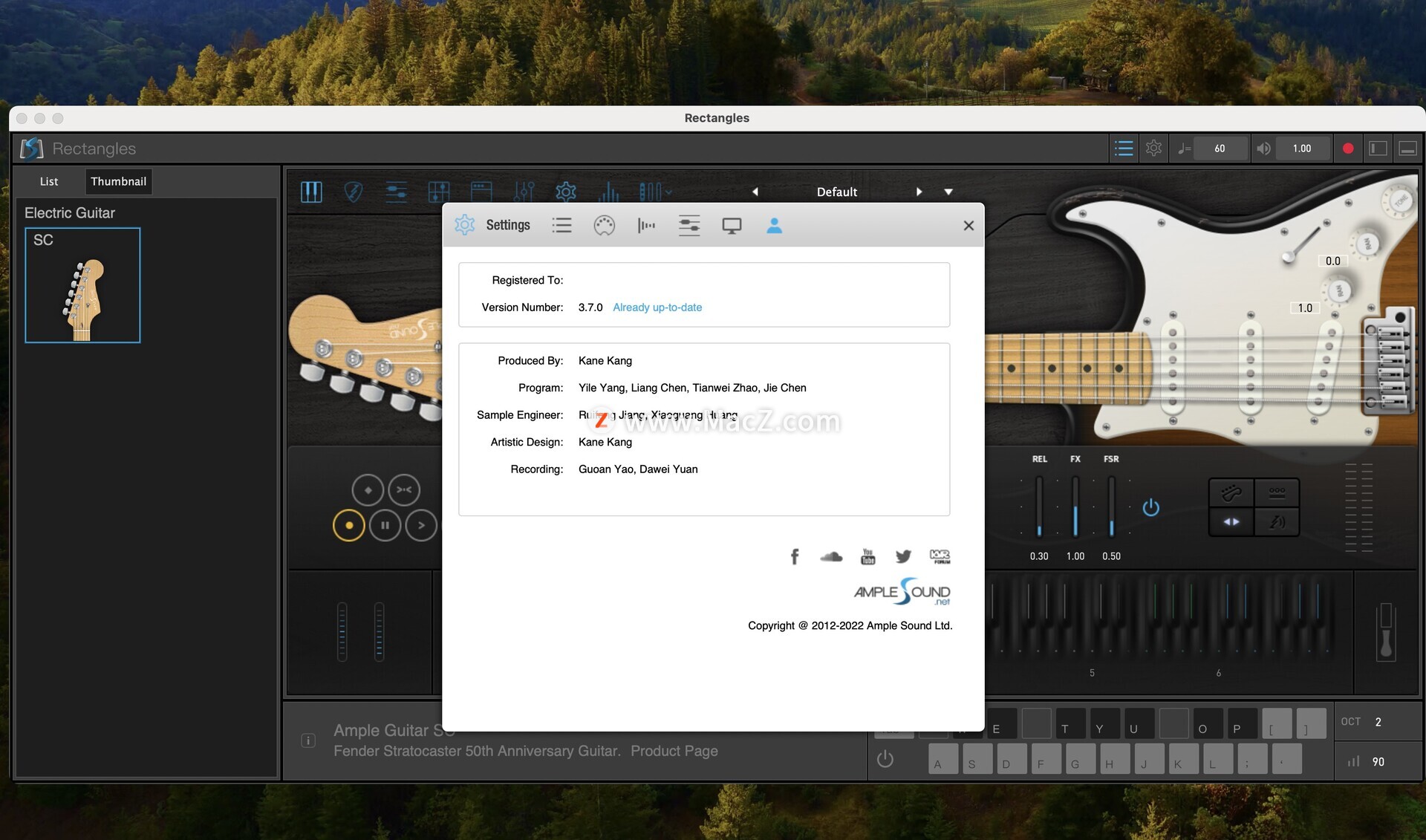
Task: Click the yellow record circle button
Action: pyautogui.click(x=349, y=525)
